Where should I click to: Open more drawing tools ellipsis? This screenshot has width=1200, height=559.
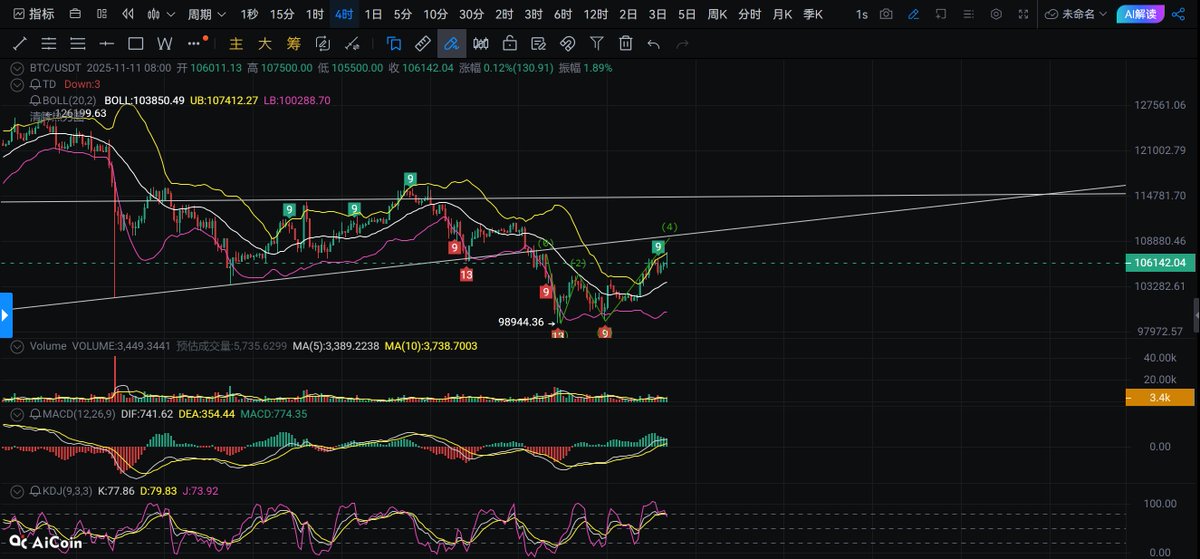[194, 45]
